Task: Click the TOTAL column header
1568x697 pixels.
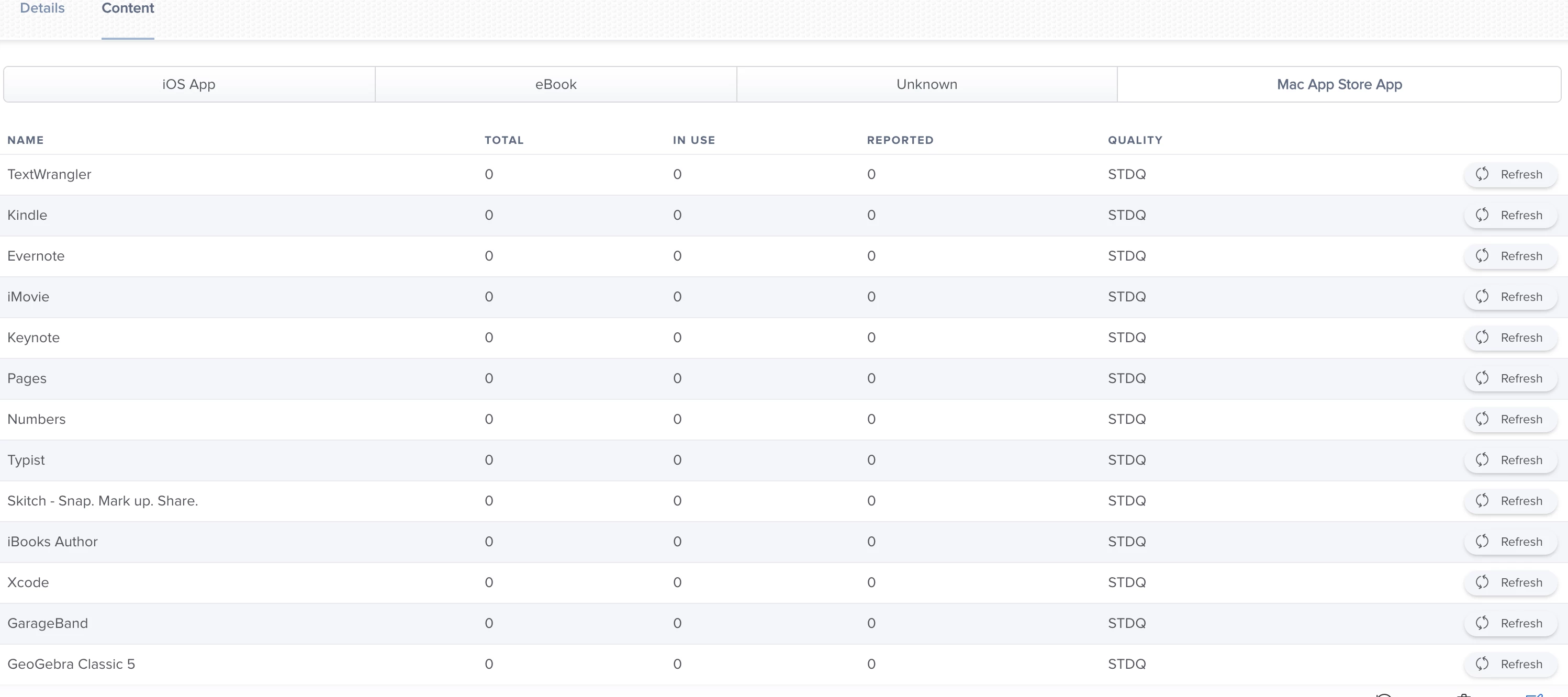Action: (504, 140)
